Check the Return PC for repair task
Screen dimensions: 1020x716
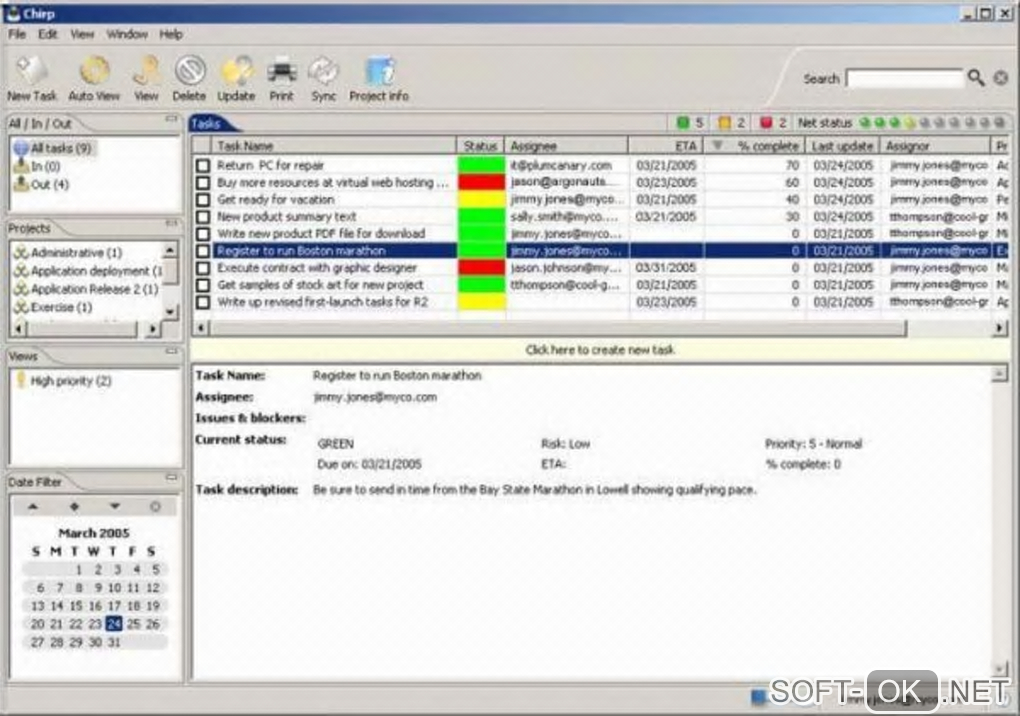[x=203, y=166]
